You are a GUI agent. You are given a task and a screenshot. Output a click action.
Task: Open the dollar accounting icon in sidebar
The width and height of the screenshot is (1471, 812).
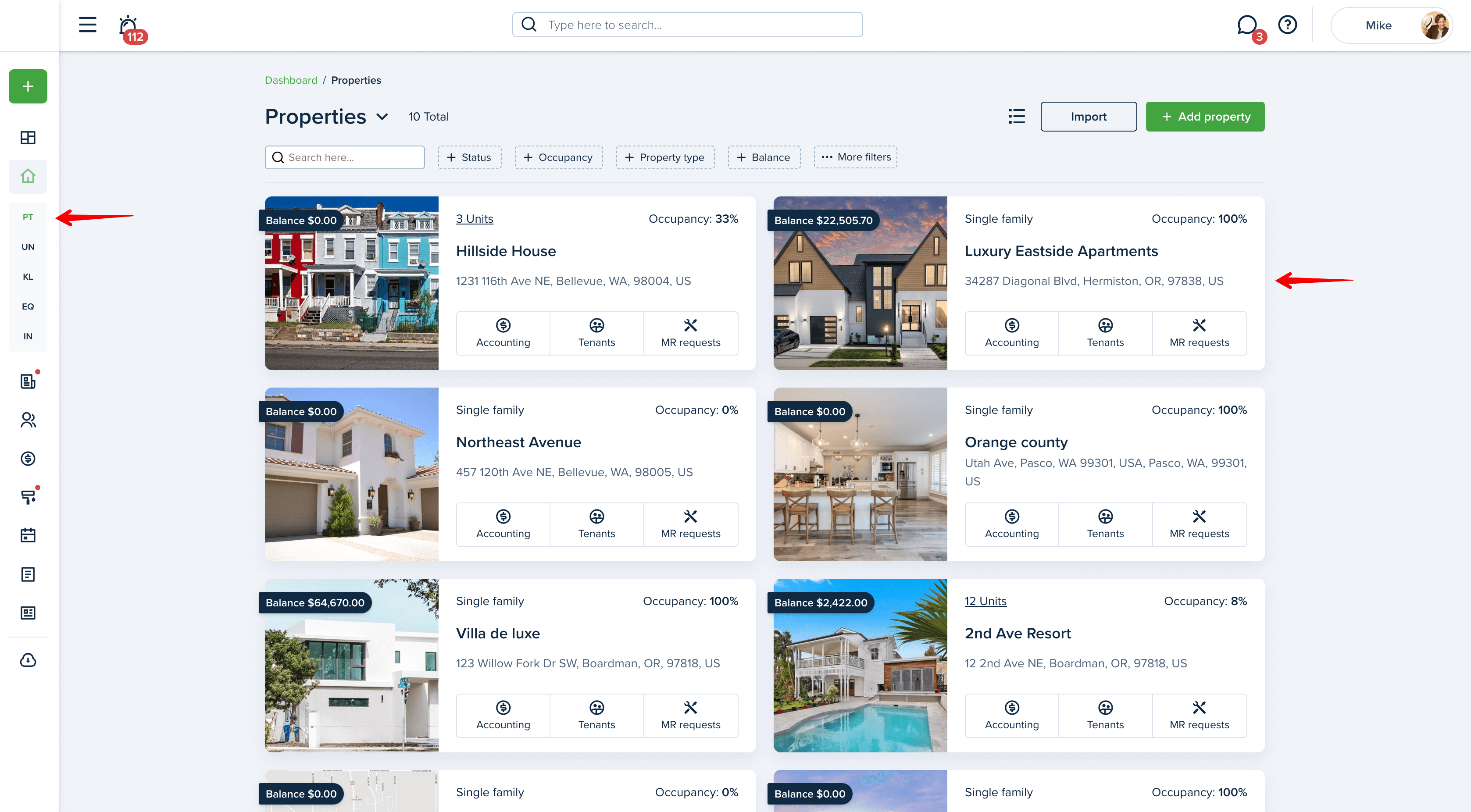[x=28, y=458]
